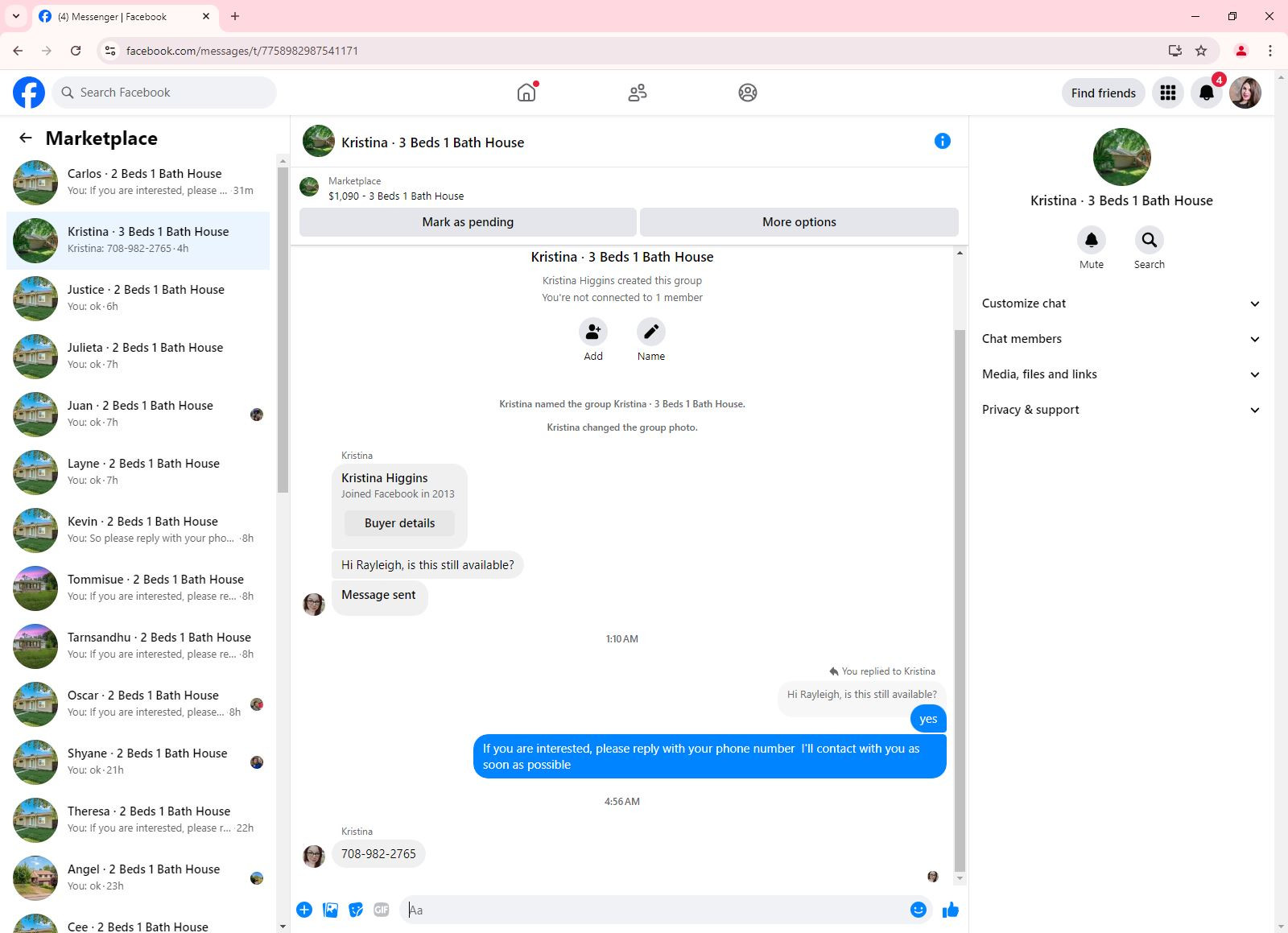Viewport: 1288px width, 933px height.
Task: Open the account profile picture menu
Action: coord(1245,93)
